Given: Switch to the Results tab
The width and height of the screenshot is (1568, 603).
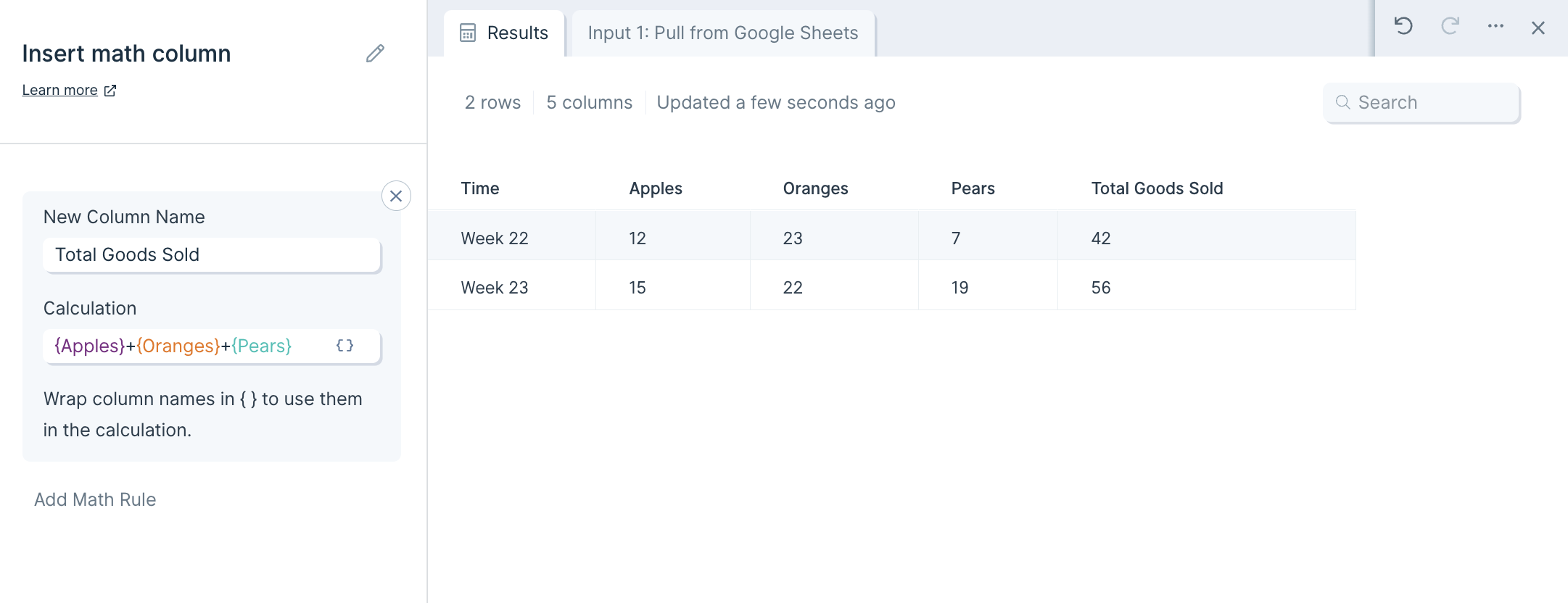Looking at the screenshot, I should coord(505,33).
